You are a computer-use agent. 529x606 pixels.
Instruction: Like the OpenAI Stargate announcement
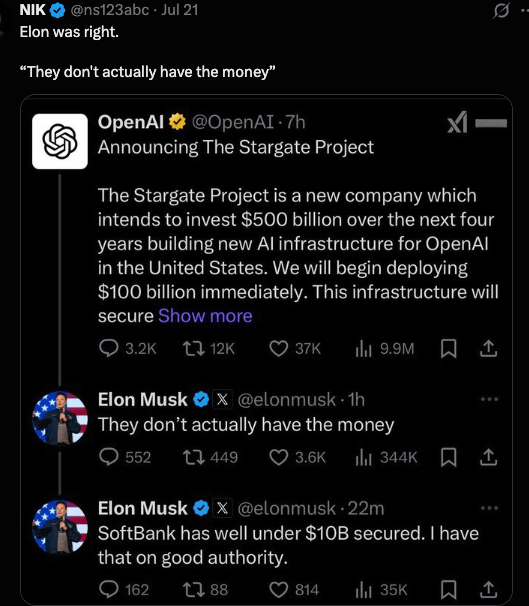(278, 348)
